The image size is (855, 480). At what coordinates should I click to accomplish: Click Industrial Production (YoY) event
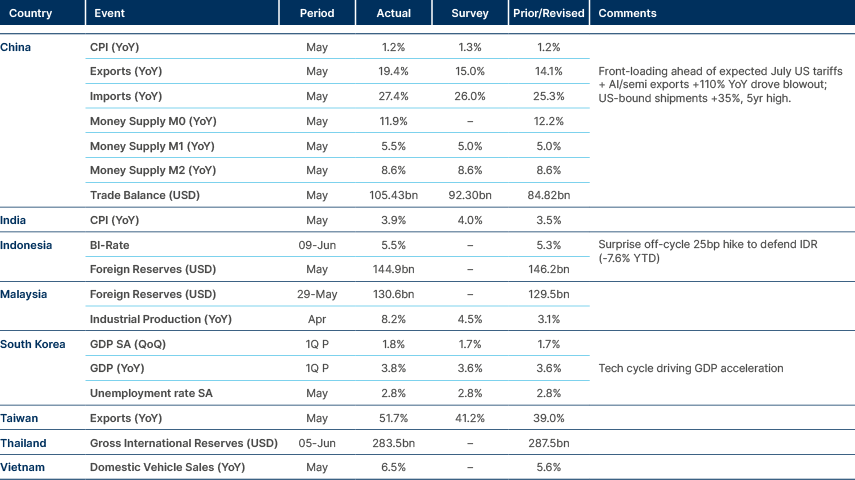(160, 319)
